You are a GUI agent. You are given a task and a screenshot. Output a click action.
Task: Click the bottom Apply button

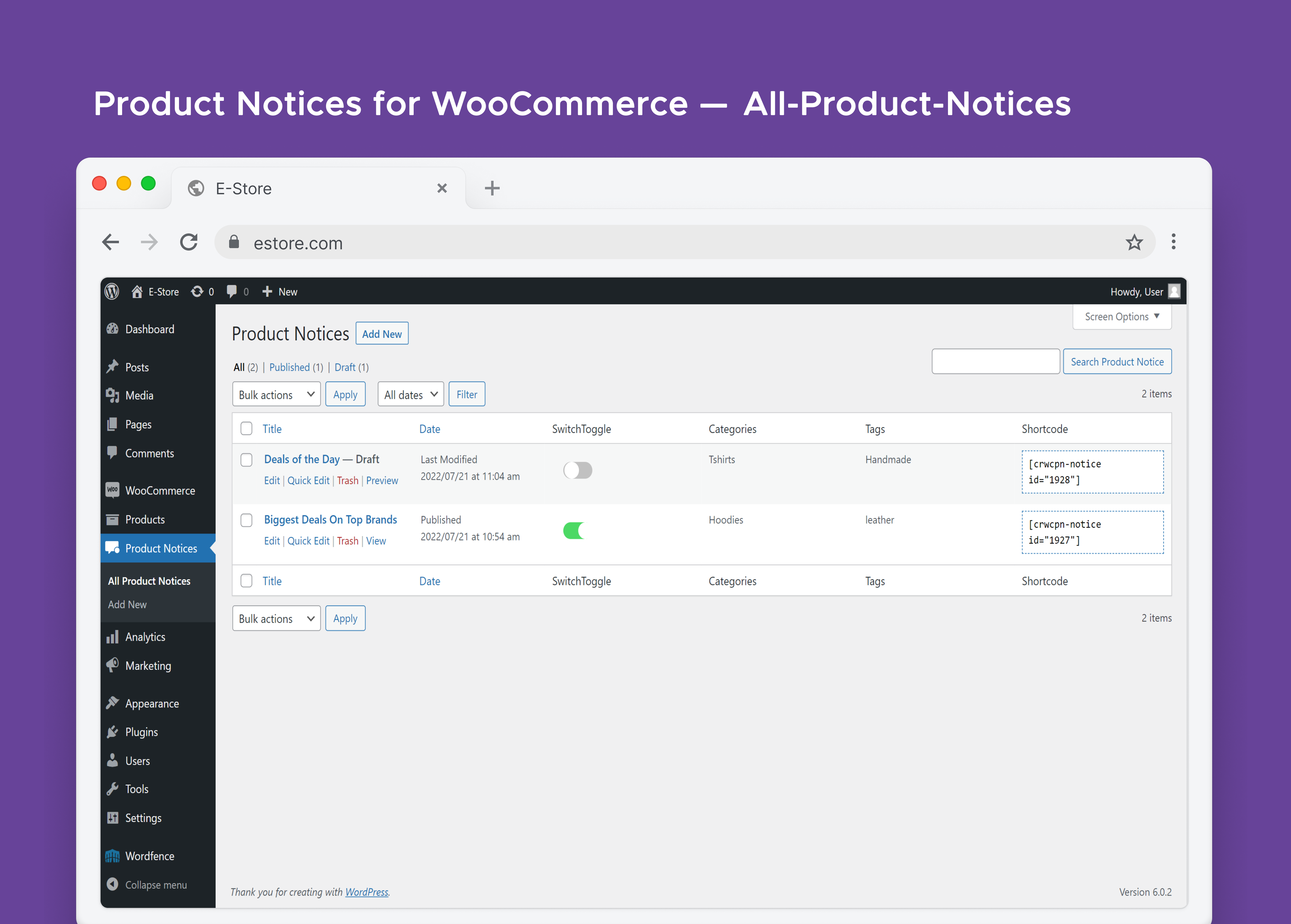tap(345, 618)
